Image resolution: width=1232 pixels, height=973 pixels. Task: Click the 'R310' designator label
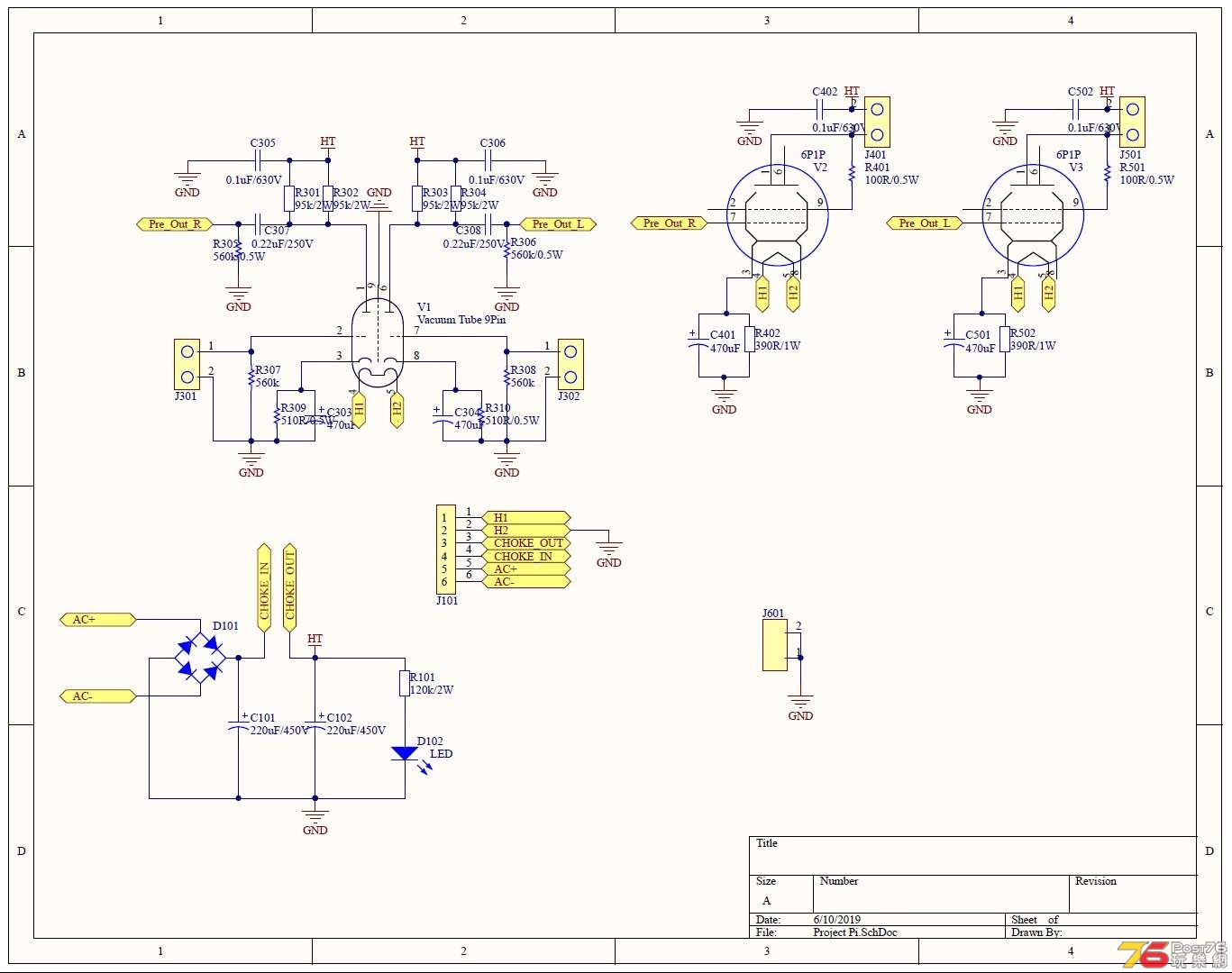tap(498, 408)
